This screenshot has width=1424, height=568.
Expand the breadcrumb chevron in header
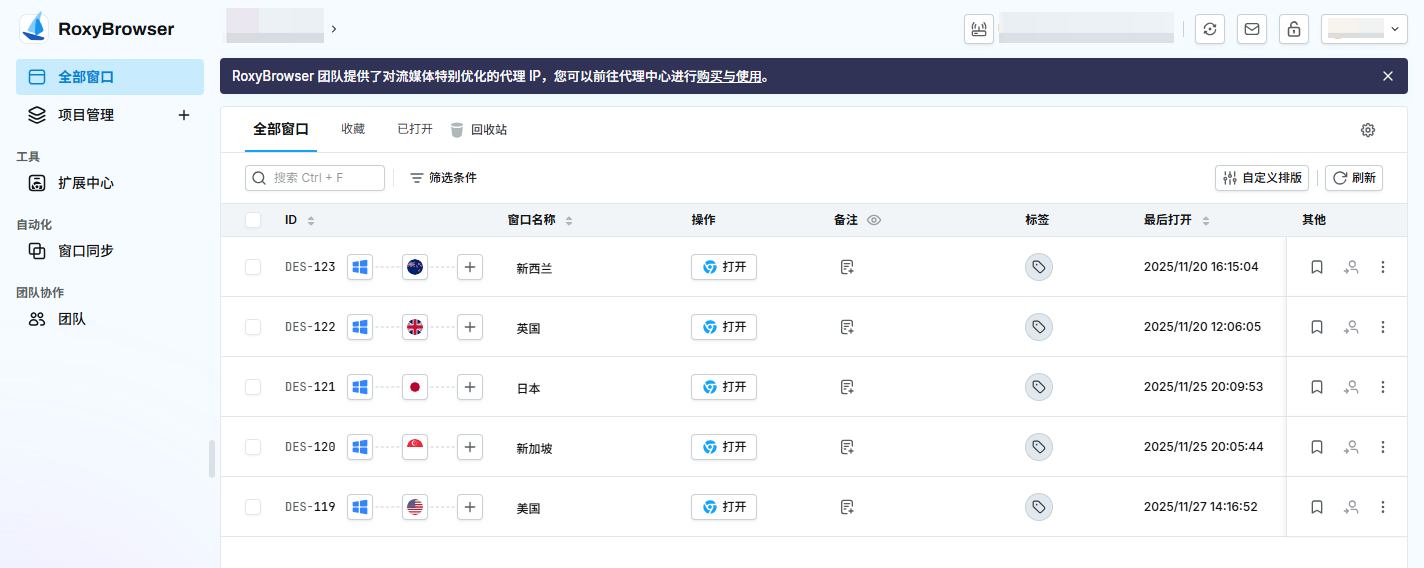[x=334, y=29]
